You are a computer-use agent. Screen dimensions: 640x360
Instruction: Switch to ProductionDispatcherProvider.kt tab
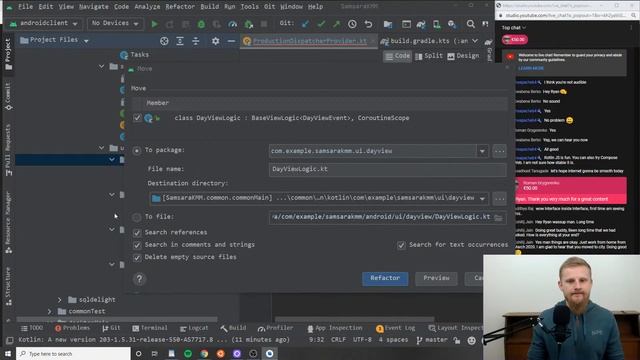[x=309, y=41]
